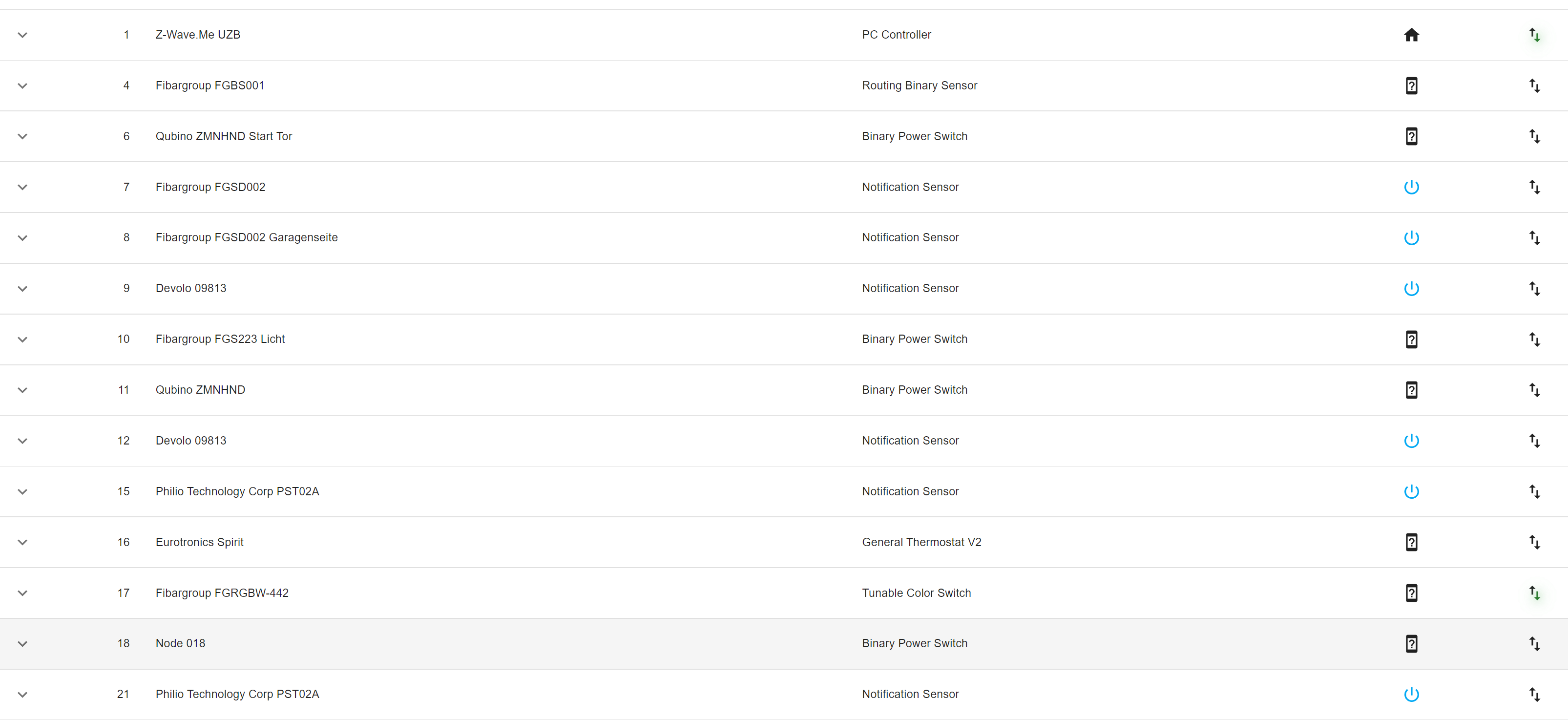Click the transfer arrows icon for Fibargroup FGRGBW-442

[1534, 593]
